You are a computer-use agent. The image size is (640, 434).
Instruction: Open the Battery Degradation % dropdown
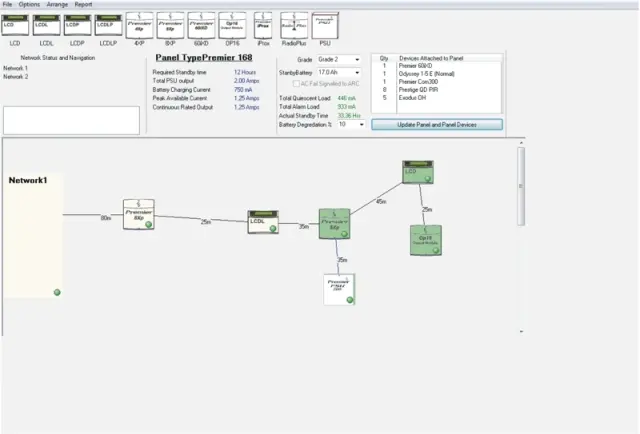[x=351, y=125]
